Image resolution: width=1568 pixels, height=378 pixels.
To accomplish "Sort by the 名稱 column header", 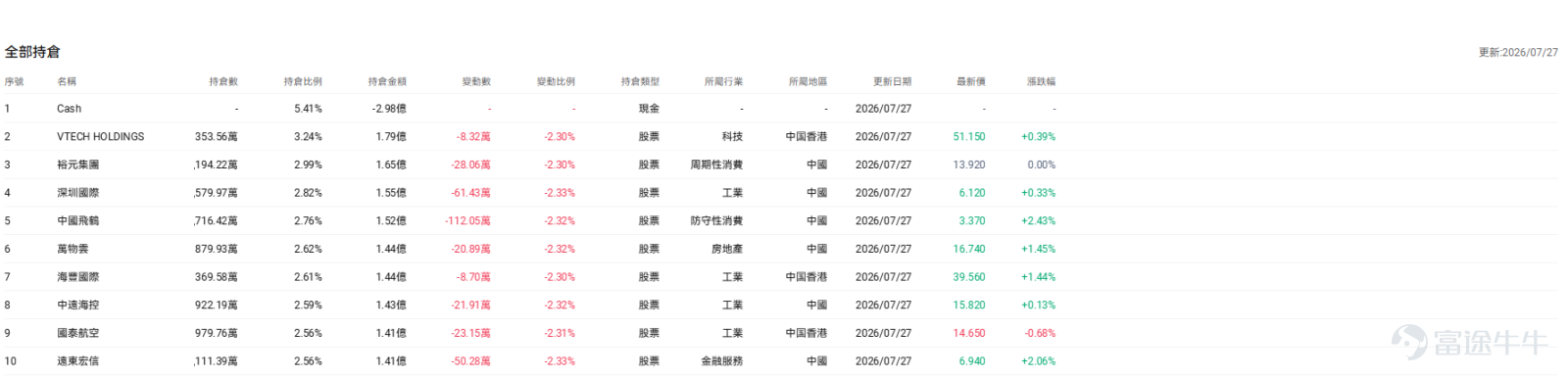I will [x=67, y=81].
